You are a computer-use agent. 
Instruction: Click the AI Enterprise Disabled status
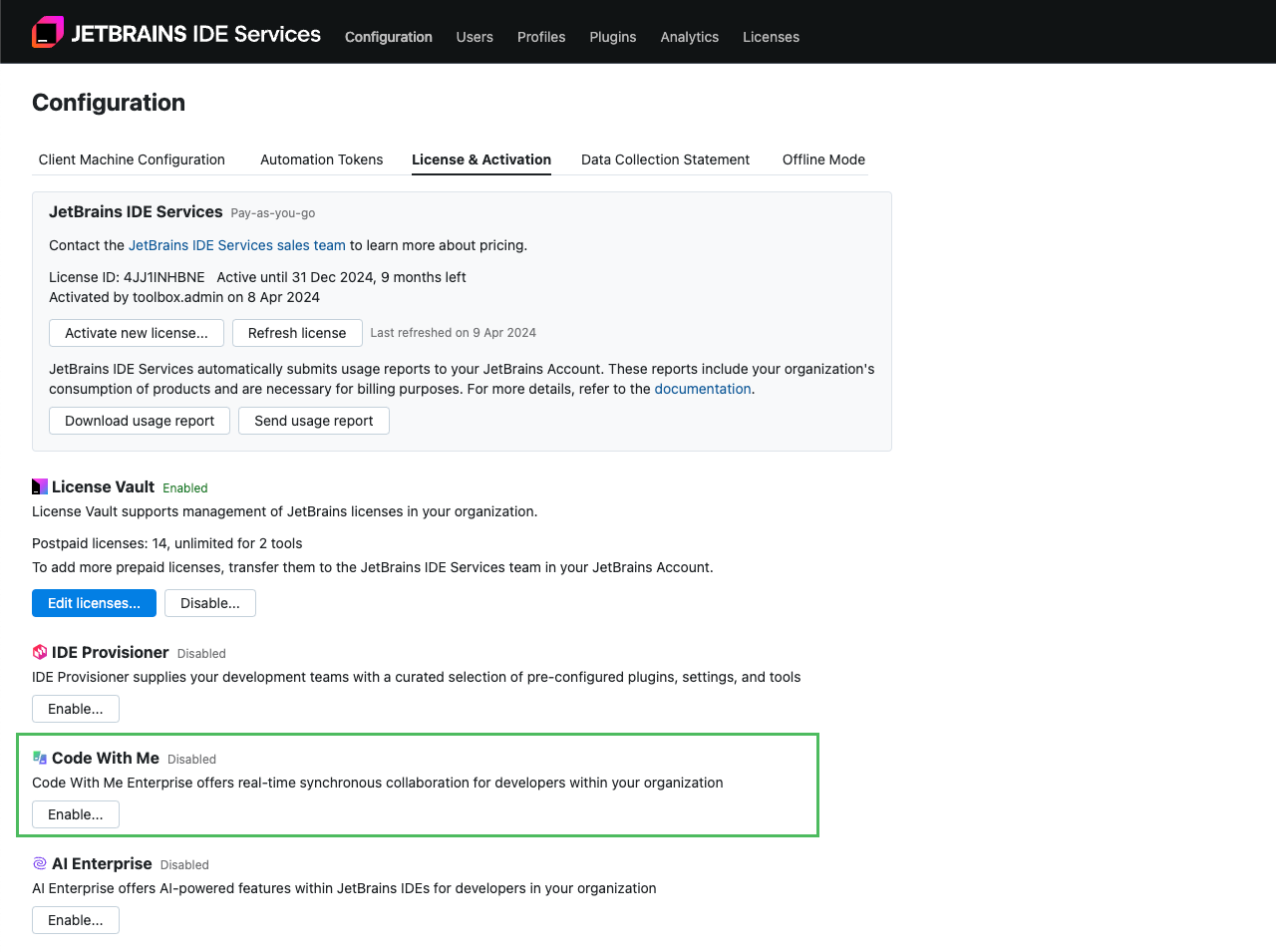coord(184,865)
